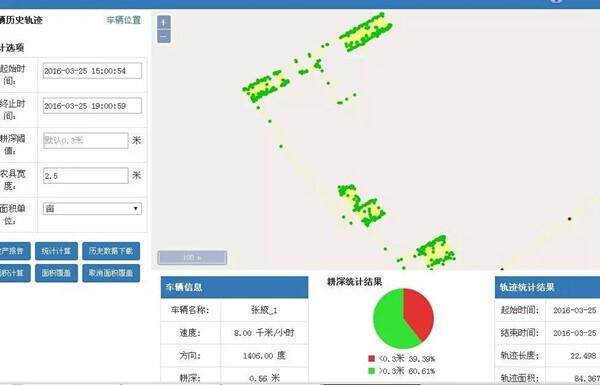Click the dark red point on the map's right track

coord(569,219)
